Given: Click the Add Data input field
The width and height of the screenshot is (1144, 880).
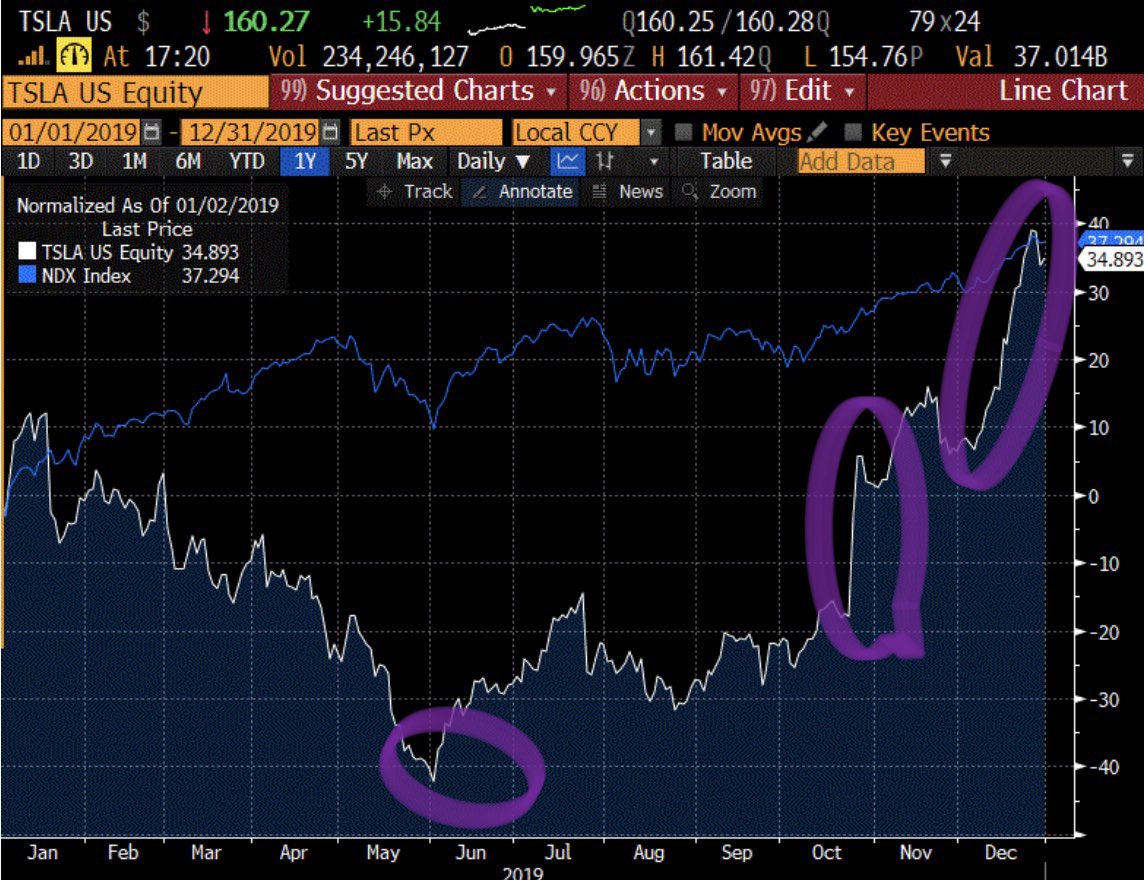Looking at the screenshot, I should tap(861, 161).
